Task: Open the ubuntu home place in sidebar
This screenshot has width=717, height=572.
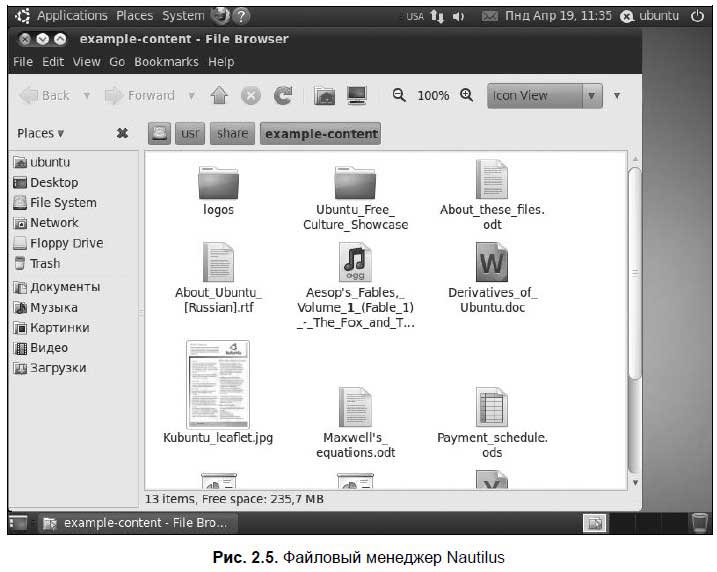Action: (42, 162)
